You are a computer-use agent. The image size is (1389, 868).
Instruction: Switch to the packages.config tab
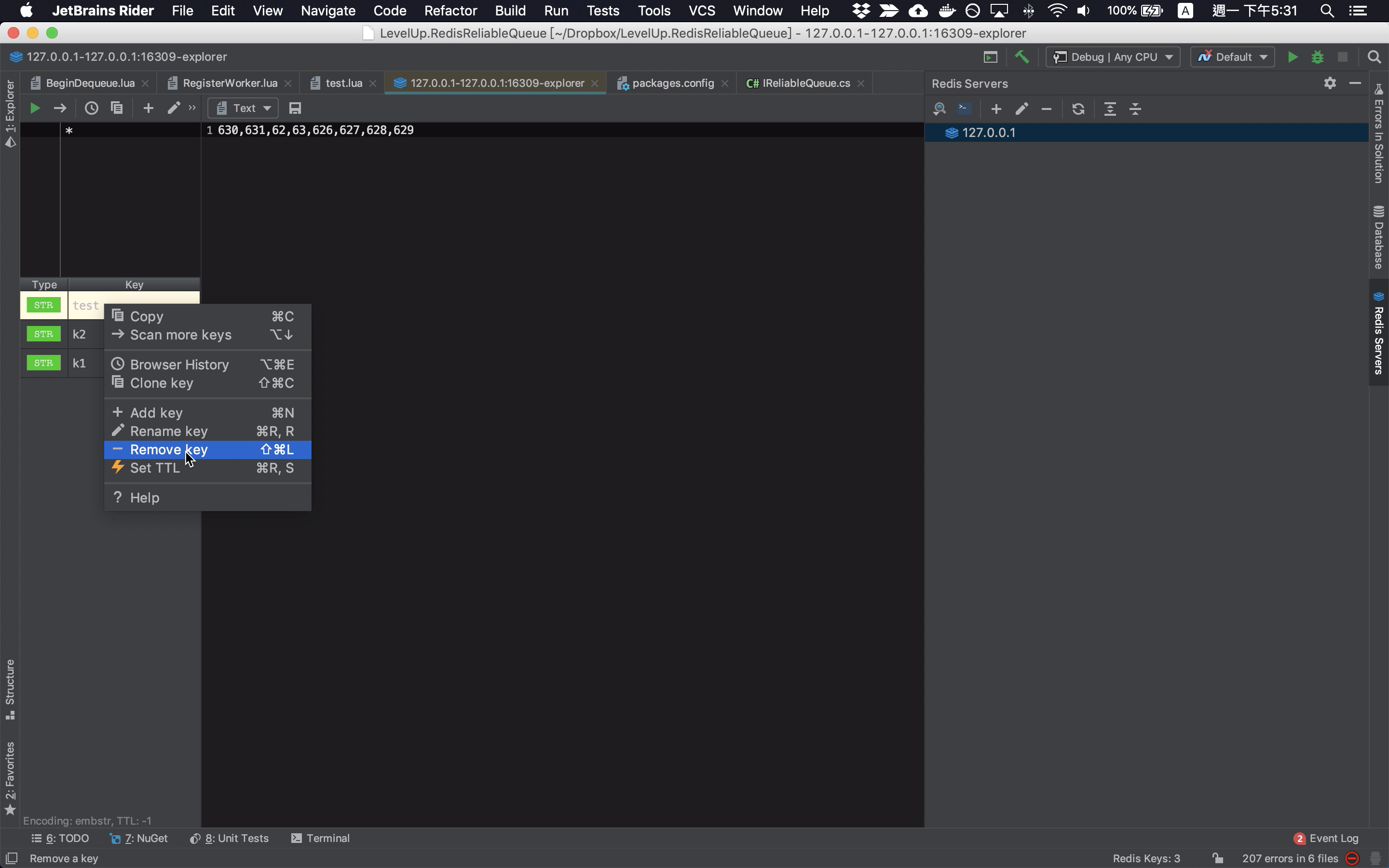672,83
